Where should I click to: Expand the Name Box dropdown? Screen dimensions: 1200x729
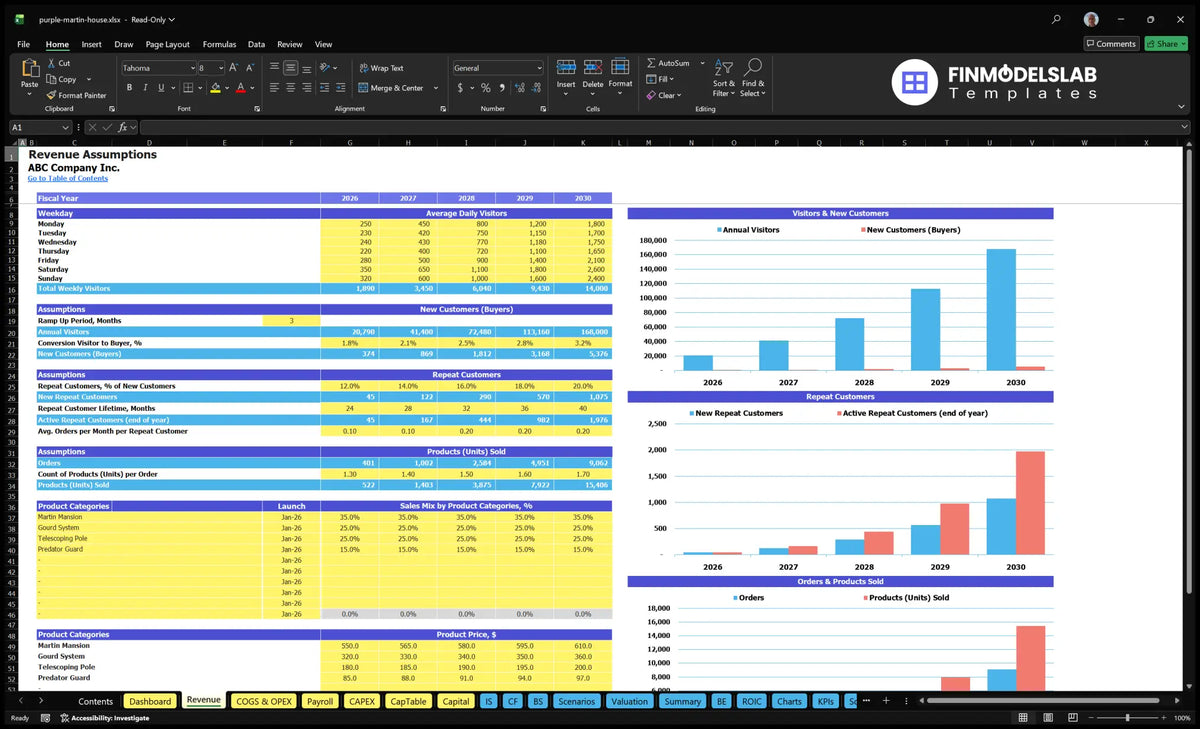coord(66,127)
